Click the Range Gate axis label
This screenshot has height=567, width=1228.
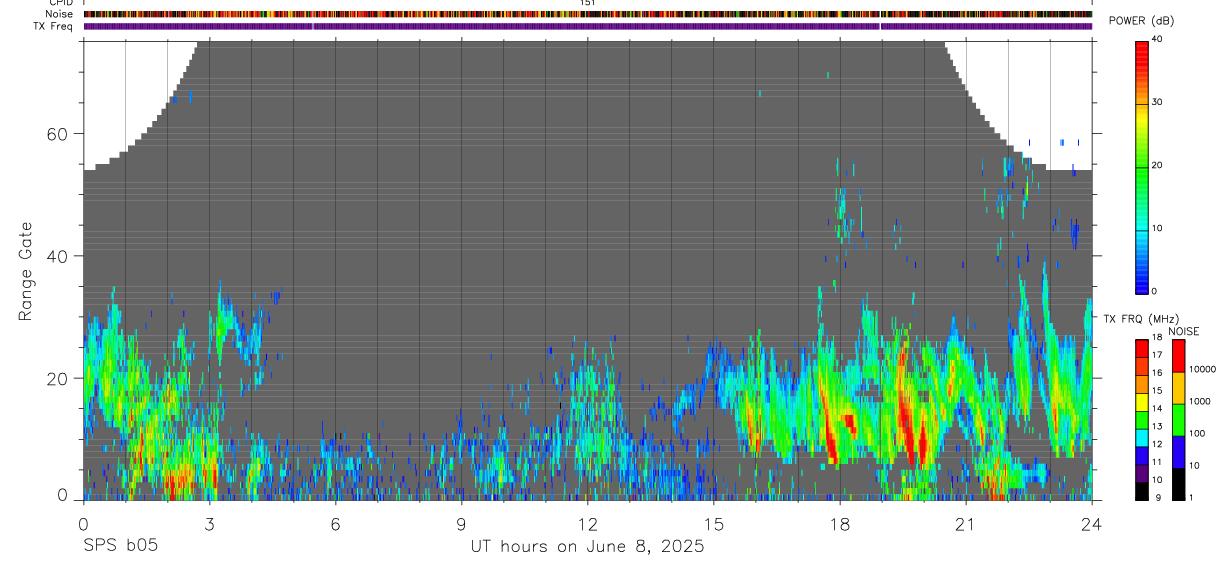25,271
